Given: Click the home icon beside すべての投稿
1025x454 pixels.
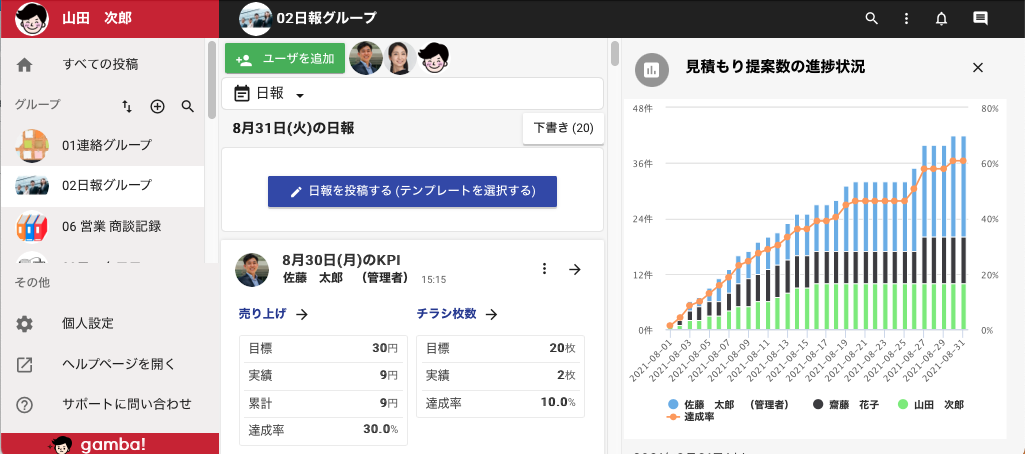Looking at the screenshot, I should click(24, 65).
